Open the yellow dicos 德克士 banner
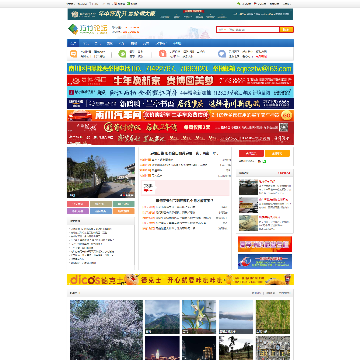360x360 pixels. click(x=180, y=280)
